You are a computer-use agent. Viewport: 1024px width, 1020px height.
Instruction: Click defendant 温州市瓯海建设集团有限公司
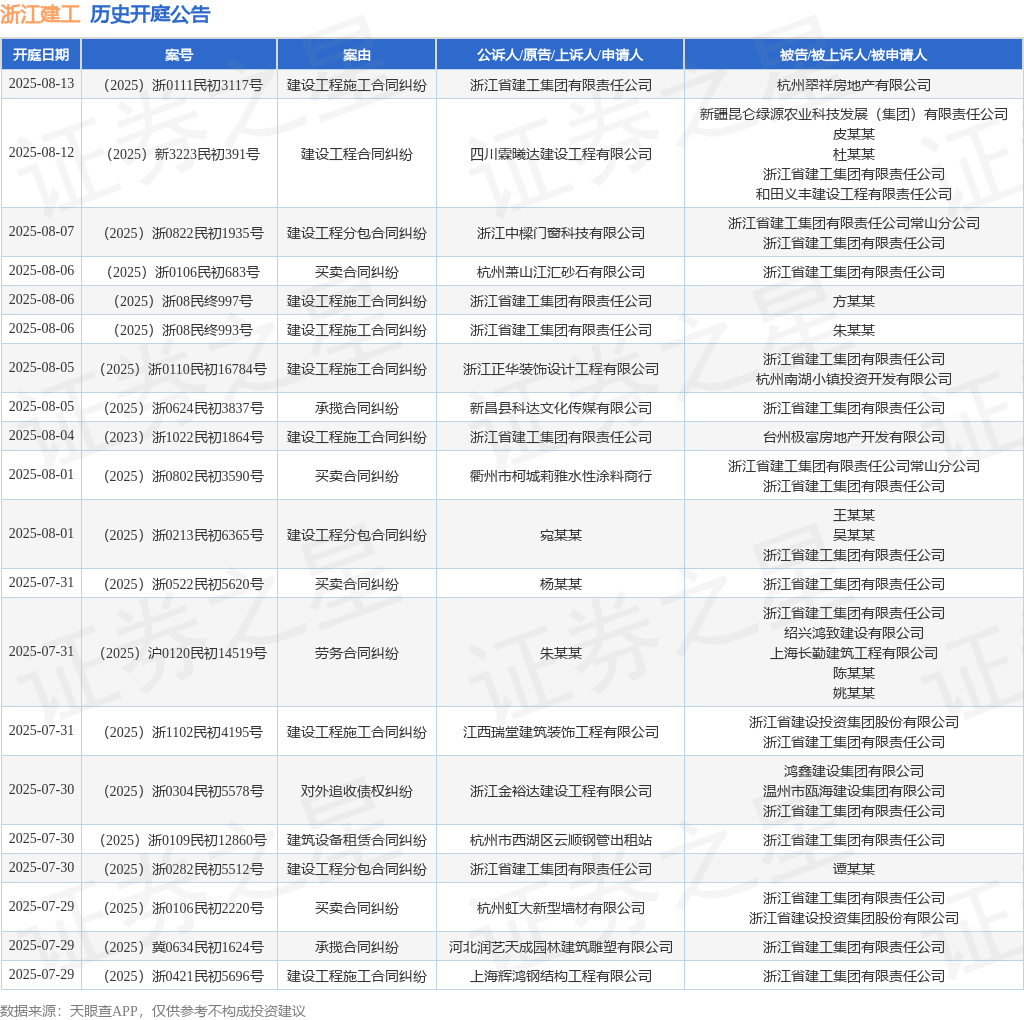(854, 791)
